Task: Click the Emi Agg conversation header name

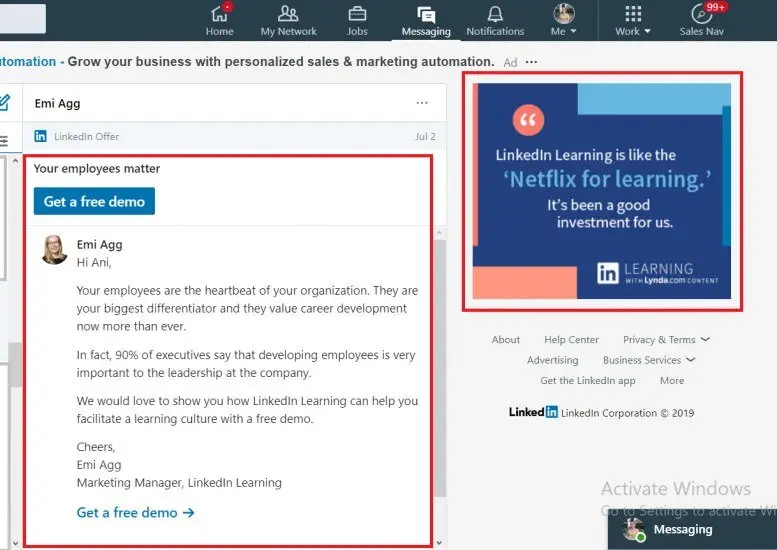Action: coord(57,104)
